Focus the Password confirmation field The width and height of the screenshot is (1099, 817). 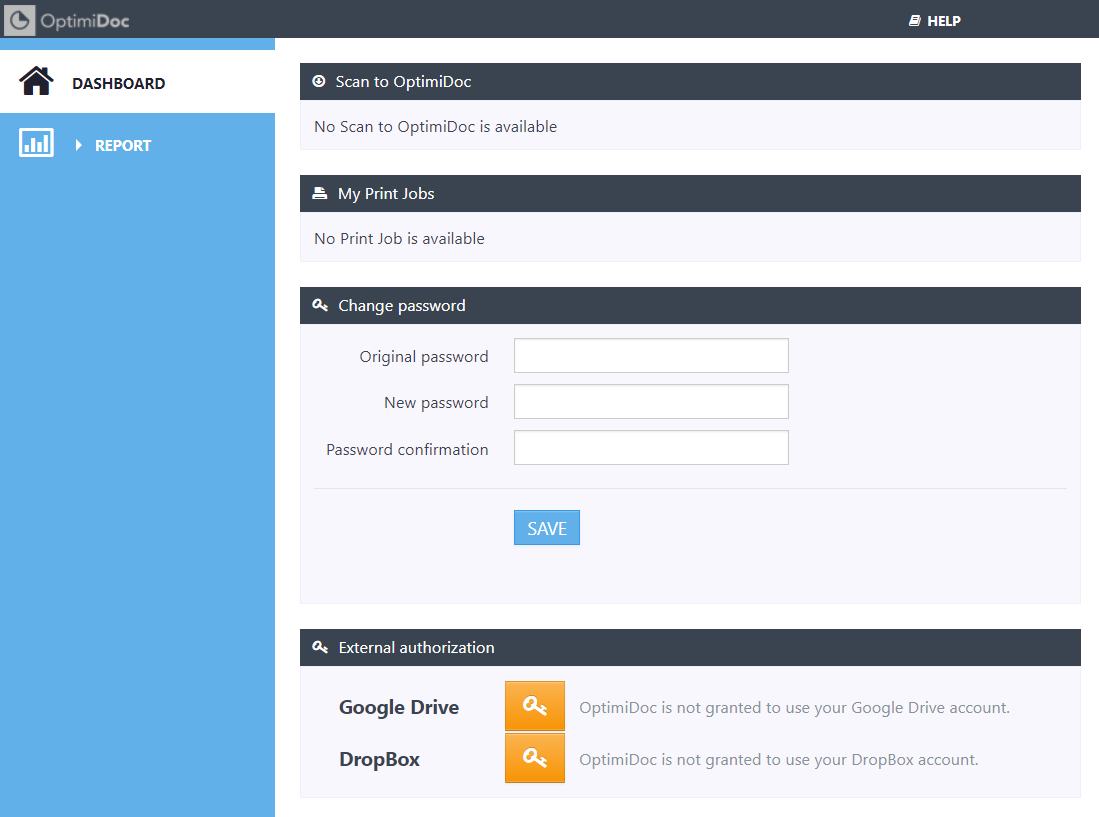[651, 448]
